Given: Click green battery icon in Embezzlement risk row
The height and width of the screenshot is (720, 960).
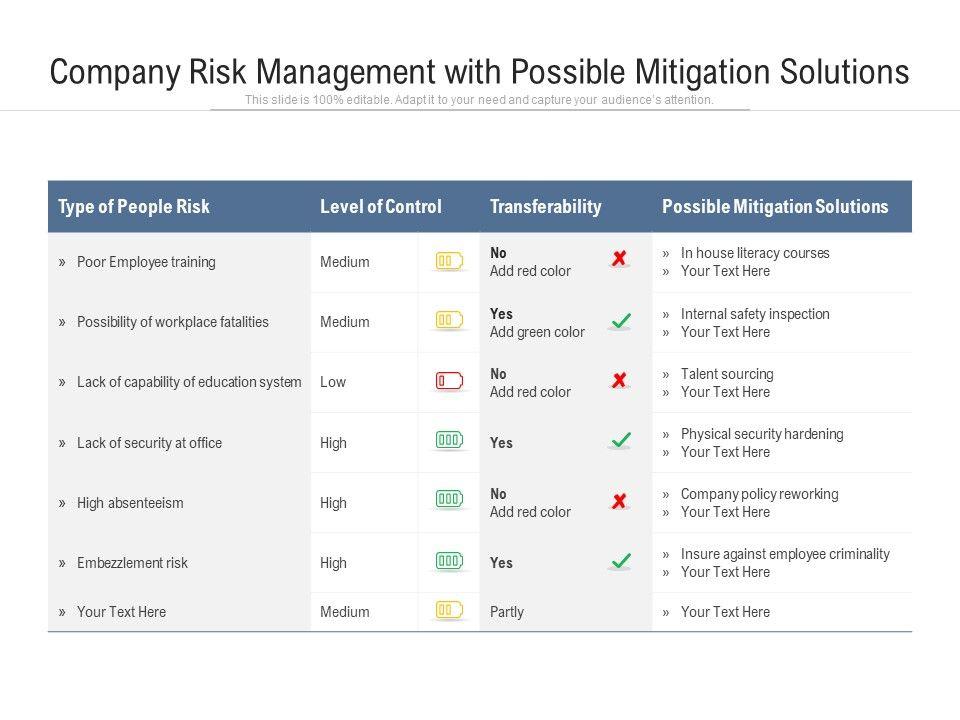Looking at the screenshot, I should coord(449,561).
